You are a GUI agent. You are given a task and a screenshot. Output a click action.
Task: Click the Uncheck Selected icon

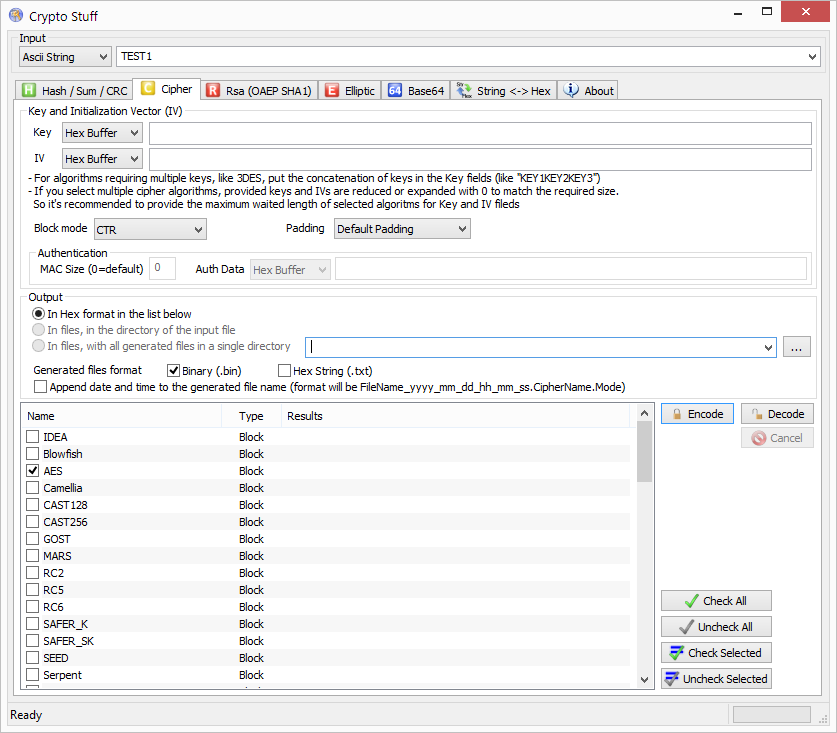[672, 679]
